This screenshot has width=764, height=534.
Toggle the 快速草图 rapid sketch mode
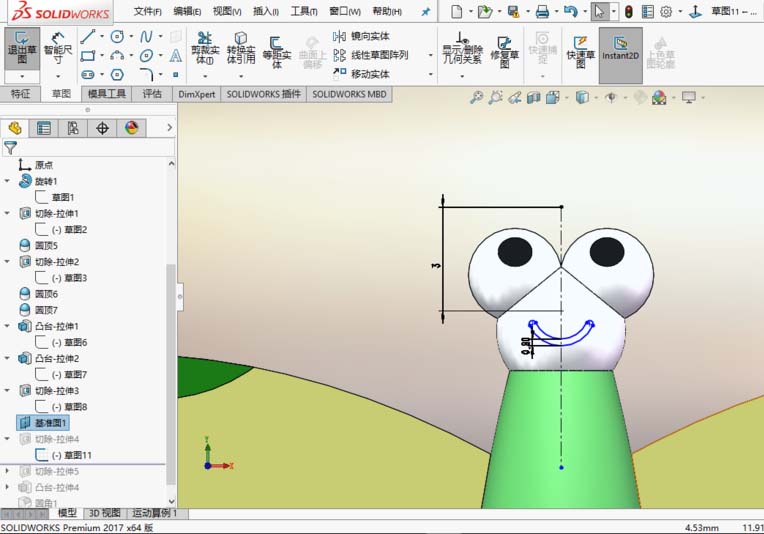580,53
